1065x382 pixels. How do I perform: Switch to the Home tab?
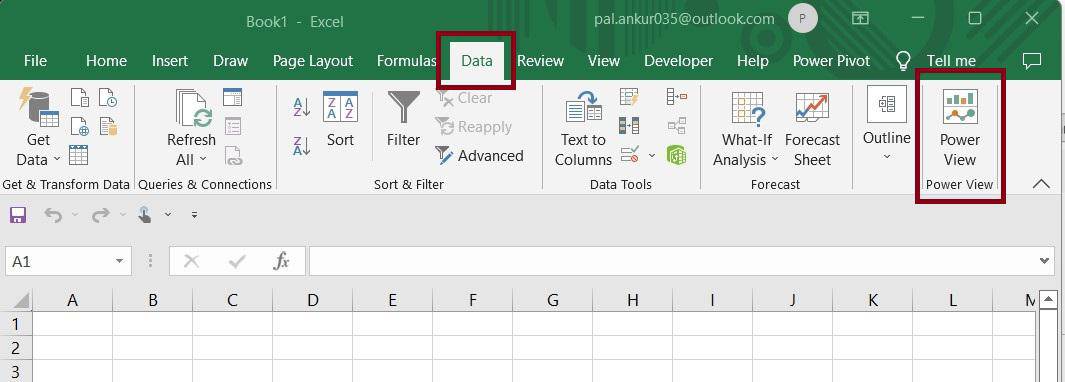tap(106, 60)
